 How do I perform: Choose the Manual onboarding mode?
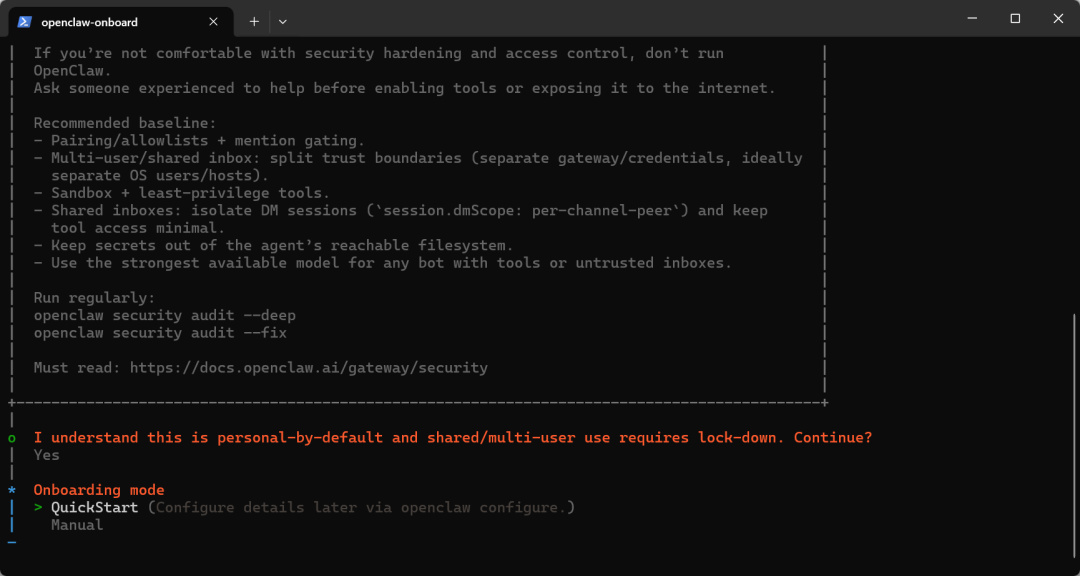pos(77,525)
